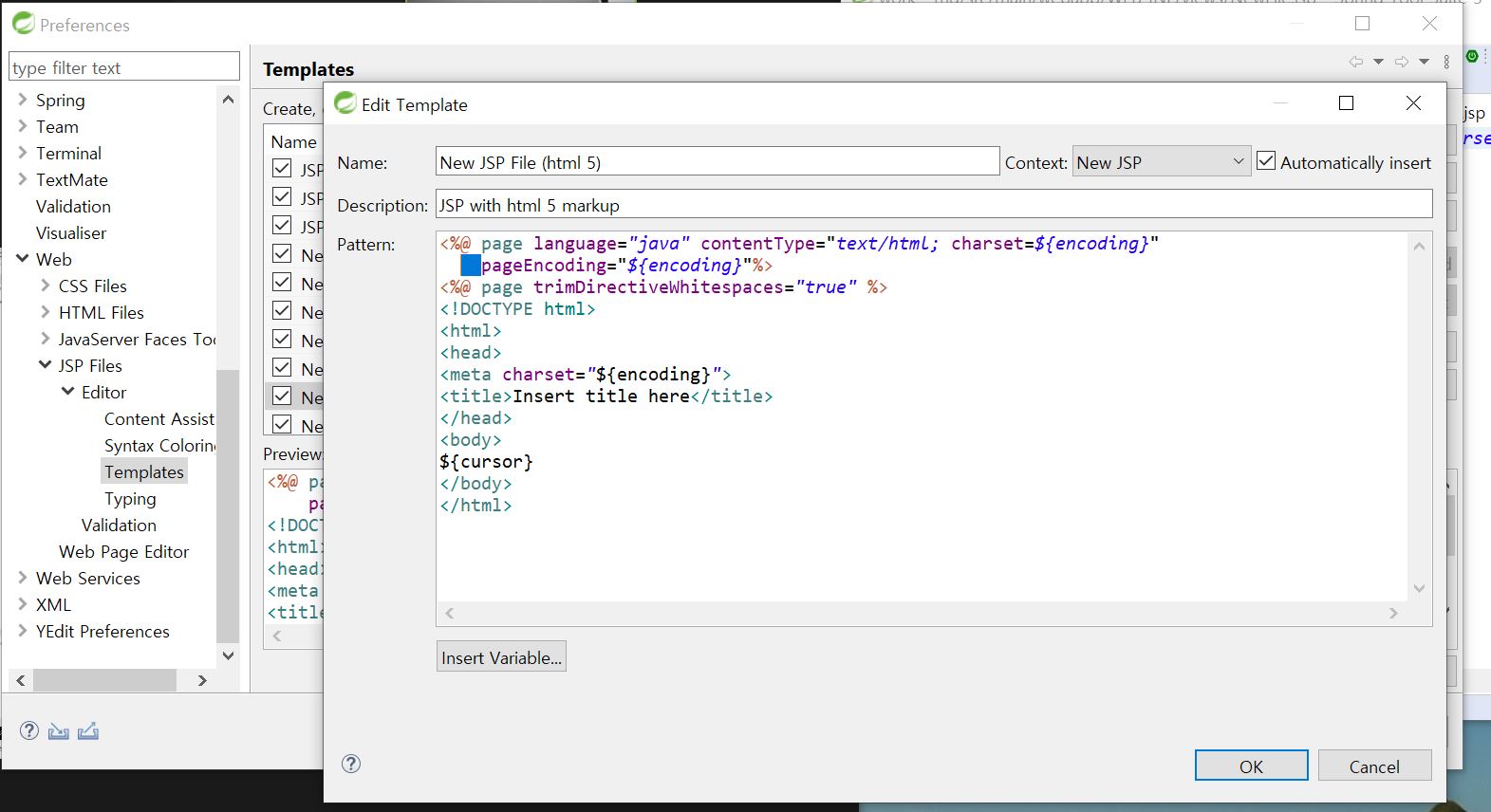Open the Context dropdown New JSP
The width and height of the screenshot is (1491, 812).
1161,162
